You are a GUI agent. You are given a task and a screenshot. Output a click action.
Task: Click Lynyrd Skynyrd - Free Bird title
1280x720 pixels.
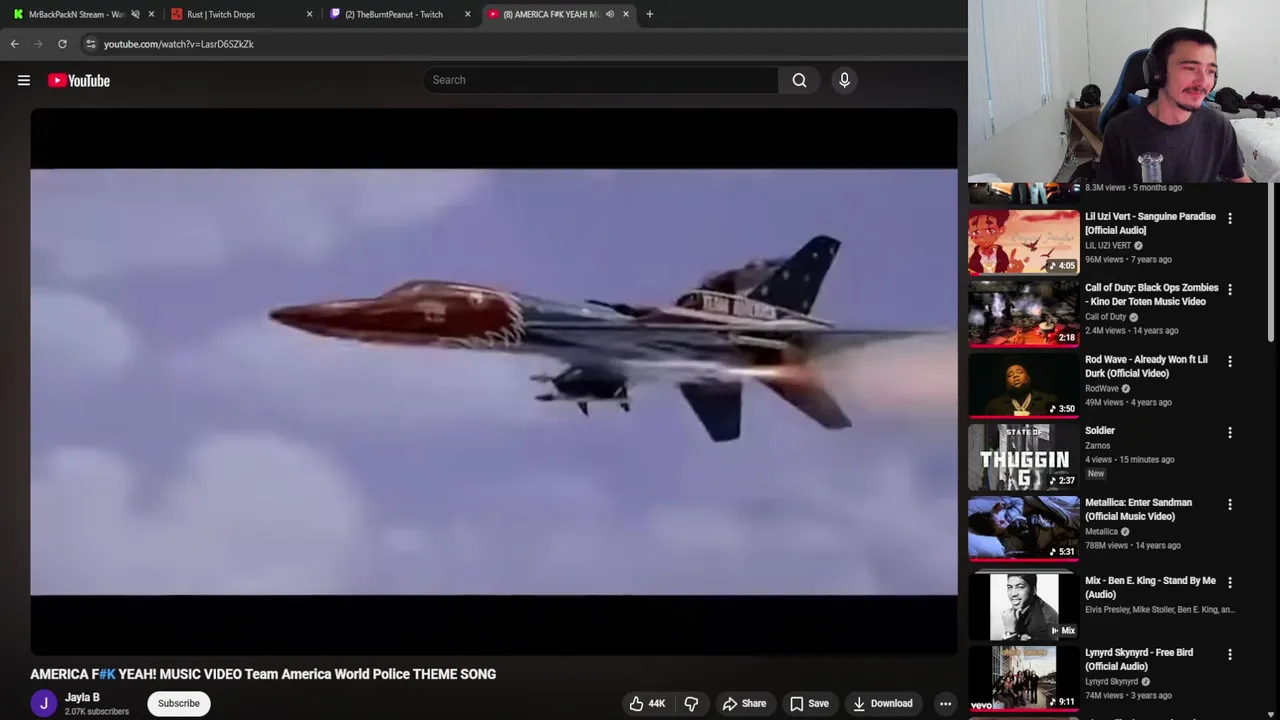coord(1139,660)
